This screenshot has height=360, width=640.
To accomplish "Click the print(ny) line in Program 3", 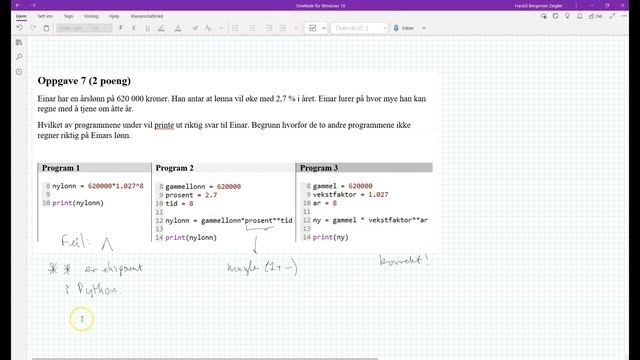I will 331,237.
